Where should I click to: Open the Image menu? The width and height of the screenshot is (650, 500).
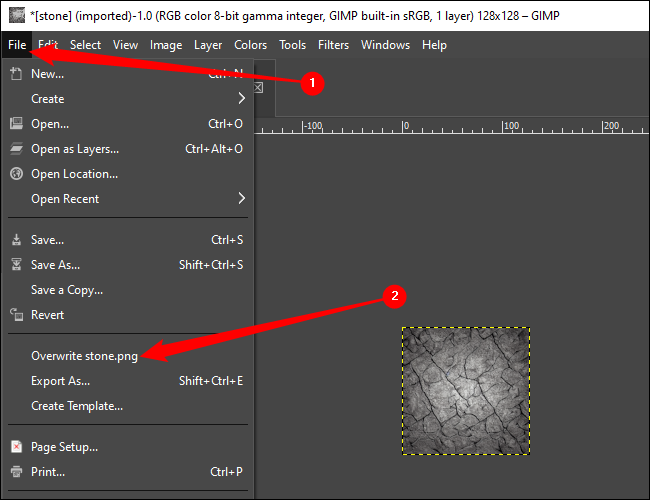[166, 45]
